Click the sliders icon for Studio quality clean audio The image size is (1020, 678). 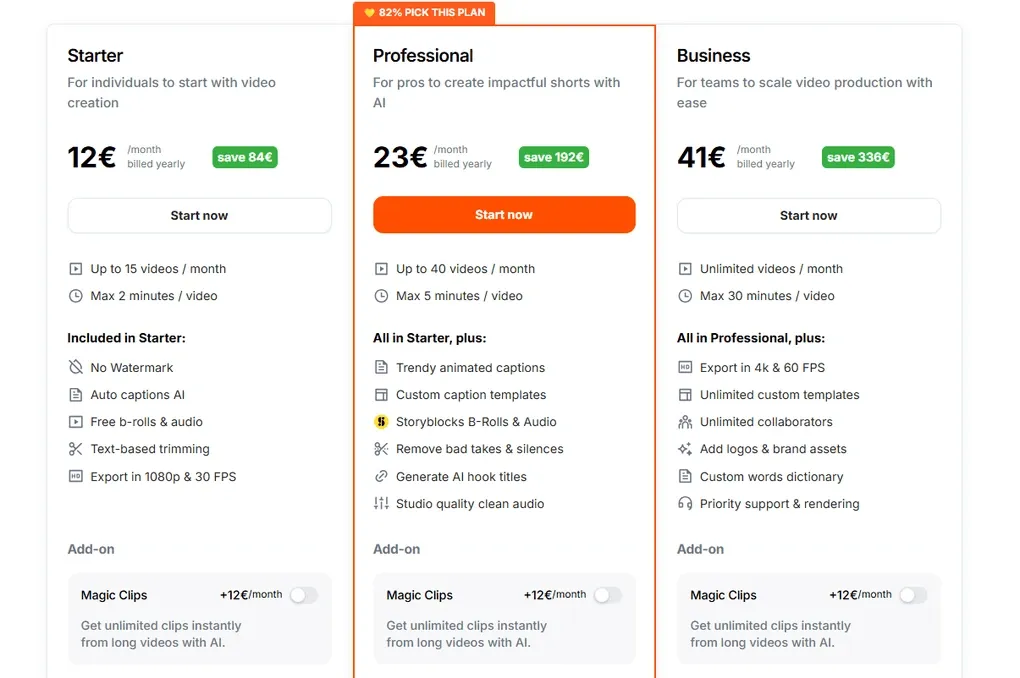coord(381,504)
